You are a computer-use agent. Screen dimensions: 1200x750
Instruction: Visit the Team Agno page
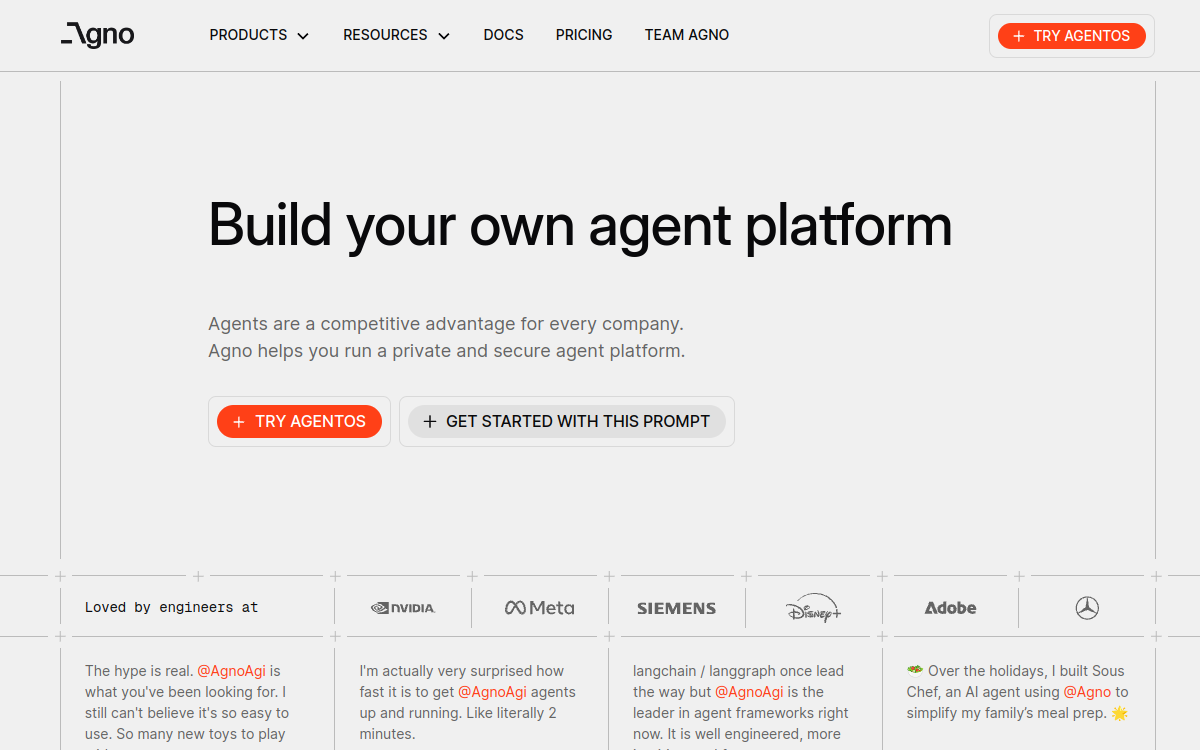(686, 35)
